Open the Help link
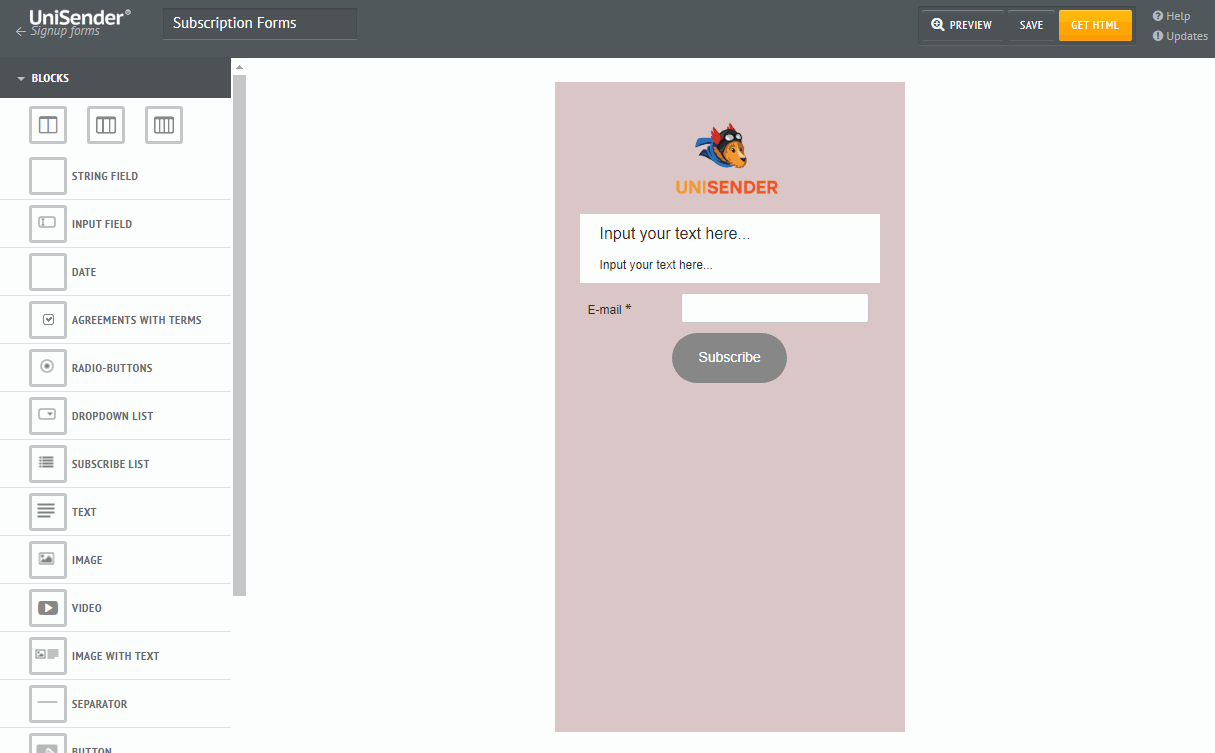 1171,16
